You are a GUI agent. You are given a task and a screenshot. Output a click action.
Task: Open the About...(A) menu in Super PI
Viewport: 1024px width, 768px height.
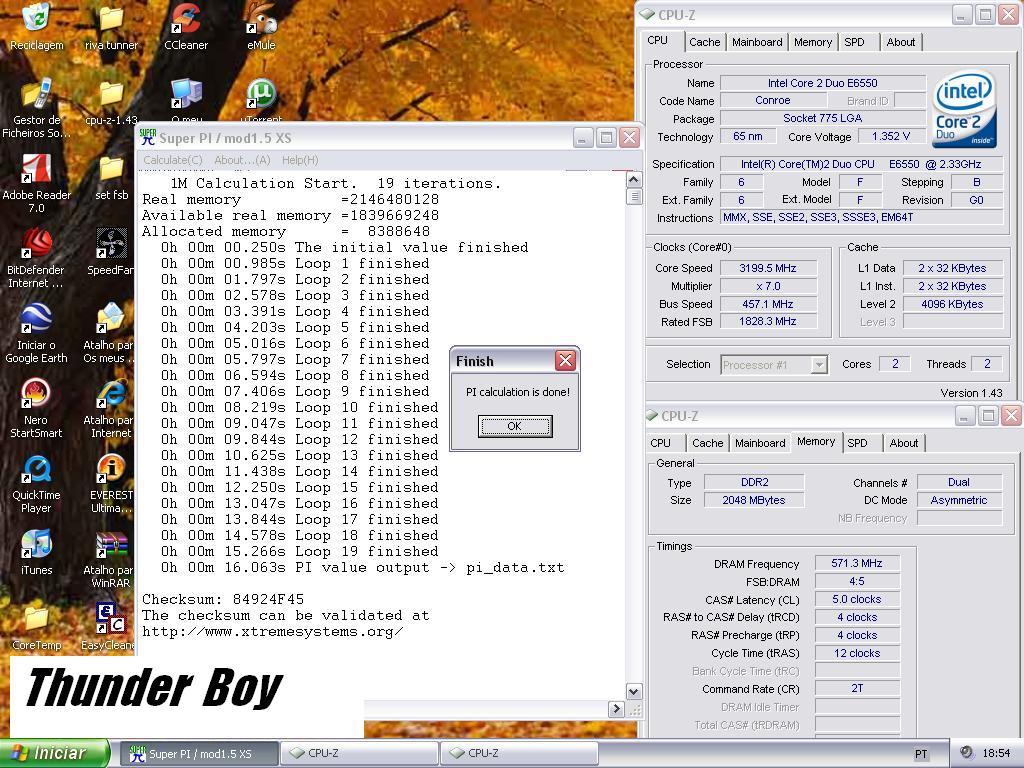pyautogui.click(x=242, y=160)
